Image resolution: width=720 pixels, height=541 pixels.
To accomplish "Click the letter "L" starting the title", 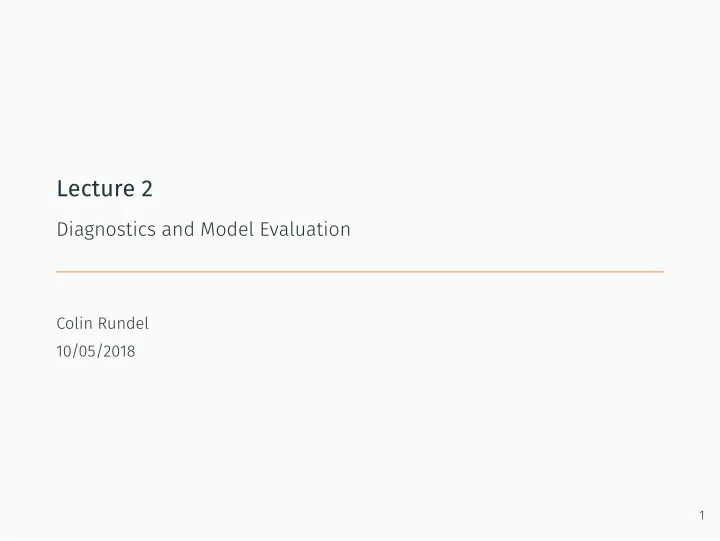I will [x=62, y=189].
